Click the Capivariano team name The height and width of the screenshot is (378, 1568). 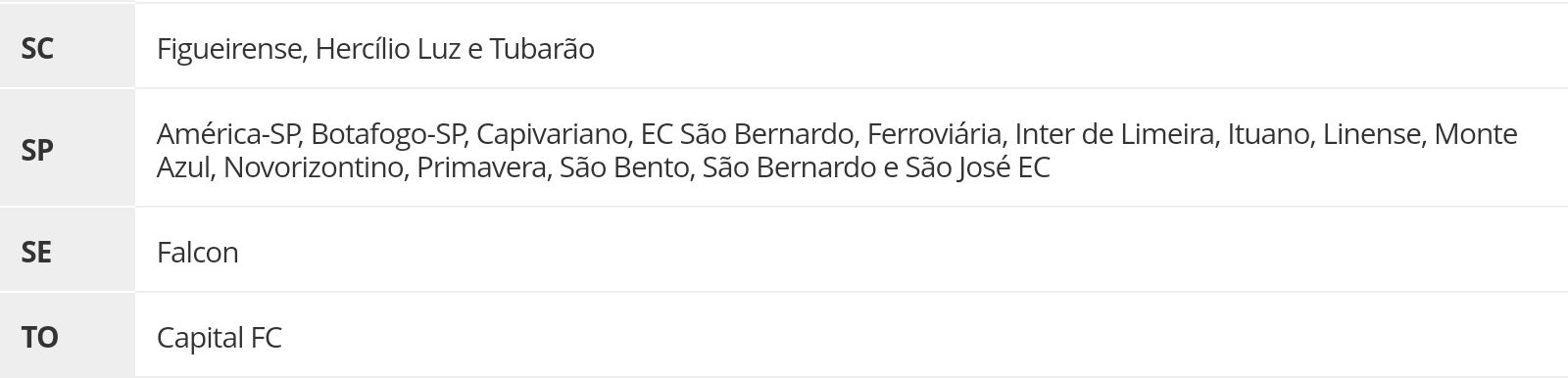click(551, 134)
